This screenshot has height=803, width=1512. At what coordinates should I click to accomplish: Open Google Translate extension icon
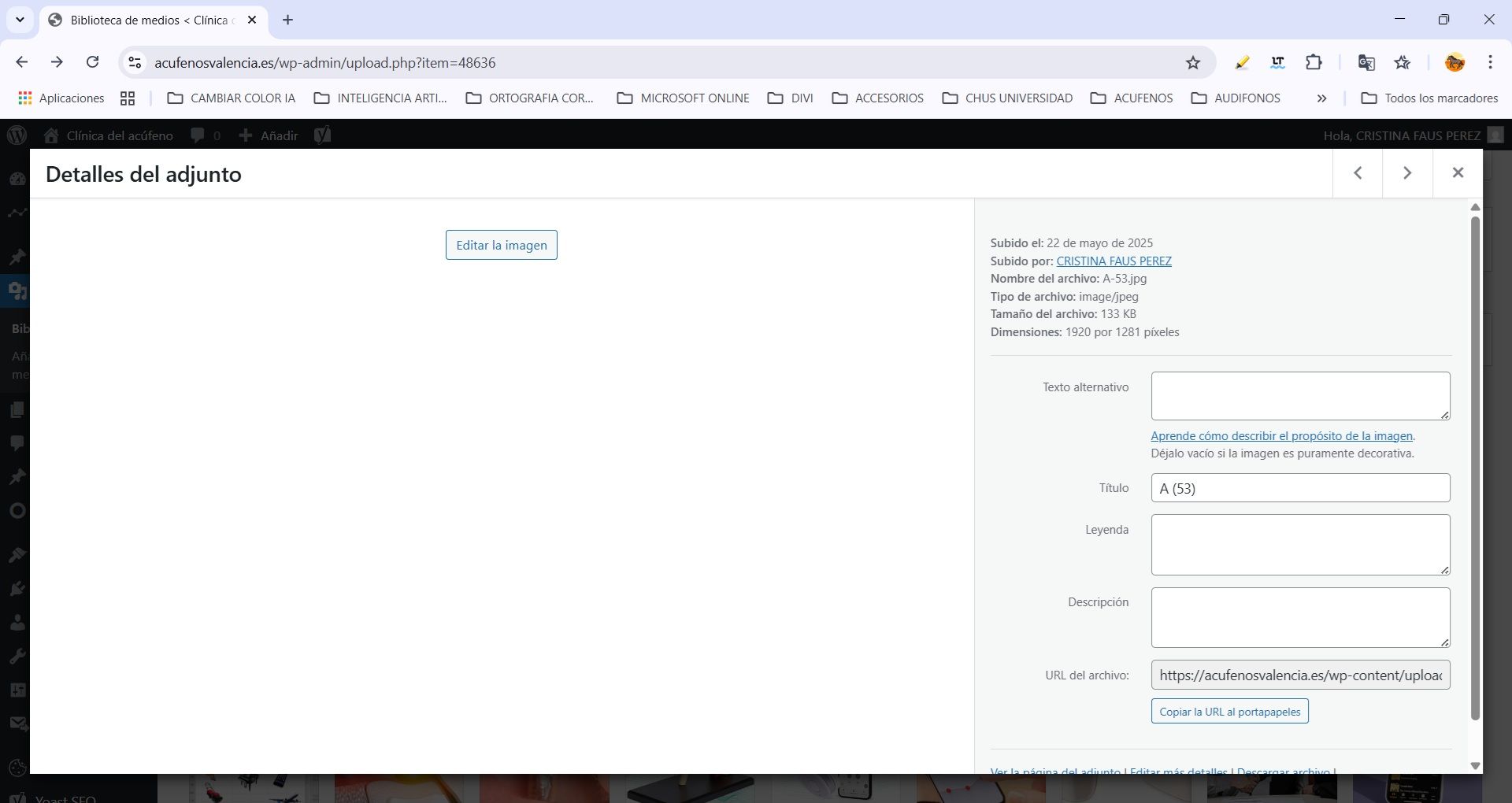point(1366,62)
